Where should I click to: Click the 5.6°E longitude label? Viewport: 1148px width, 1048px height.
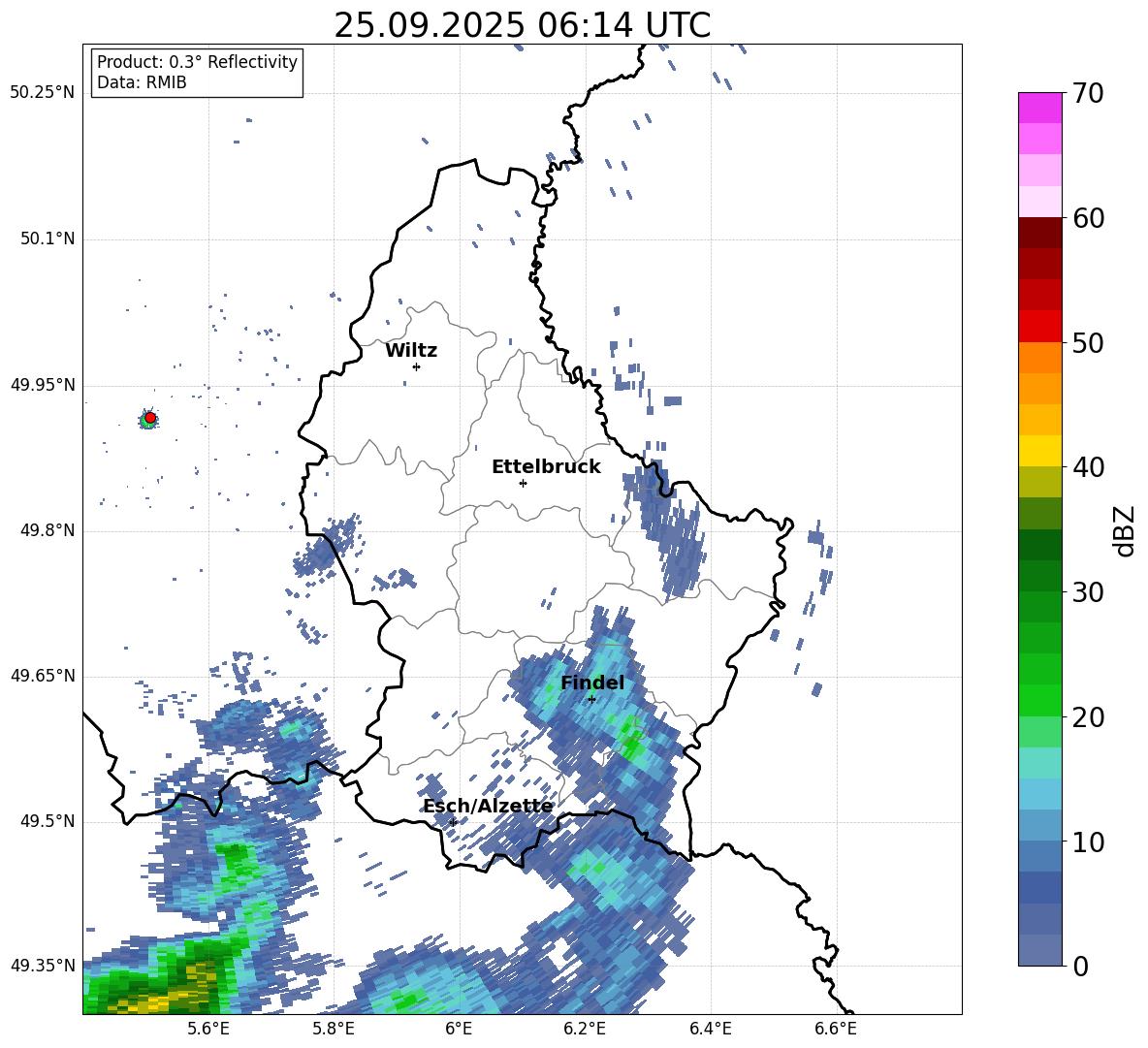(x=208, y=1029)
